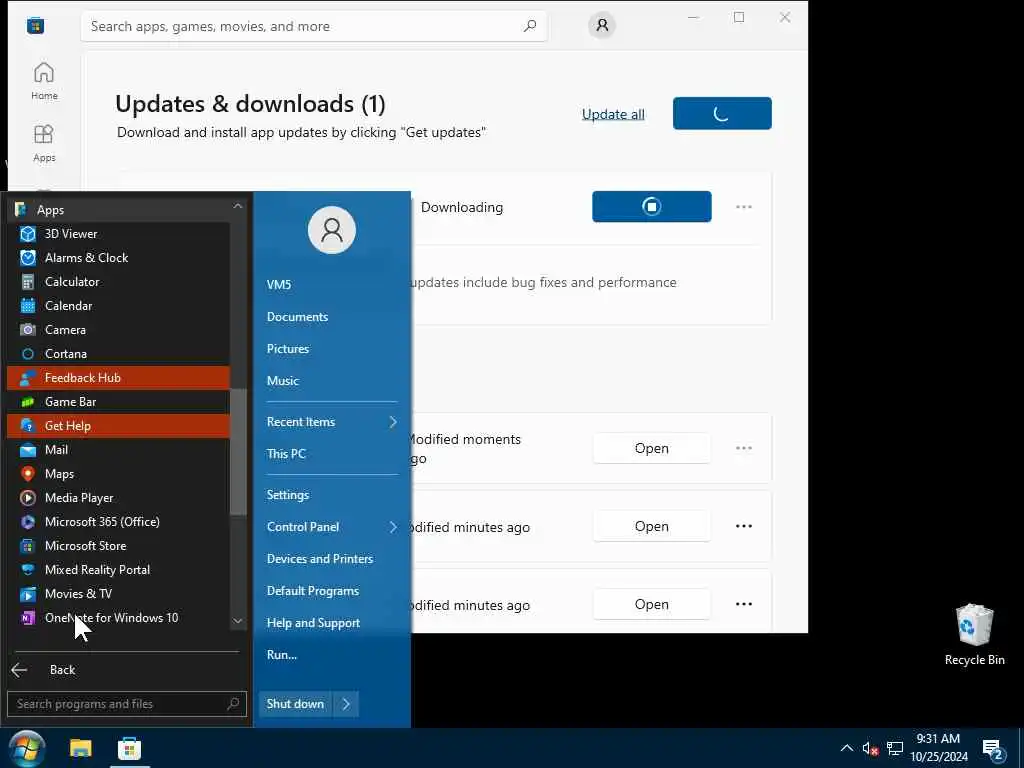Open the Get Help app

pyautogui.click(x=118, y=426)
